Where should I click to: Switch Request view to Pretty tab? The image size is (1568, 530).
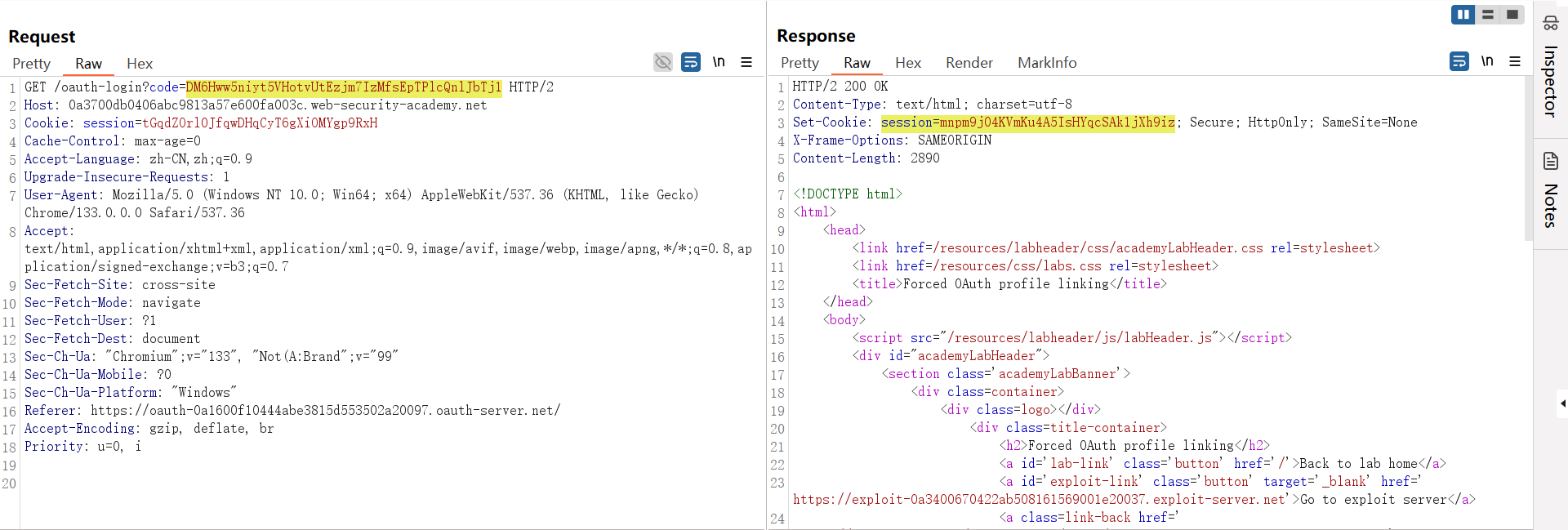[31, 64]
